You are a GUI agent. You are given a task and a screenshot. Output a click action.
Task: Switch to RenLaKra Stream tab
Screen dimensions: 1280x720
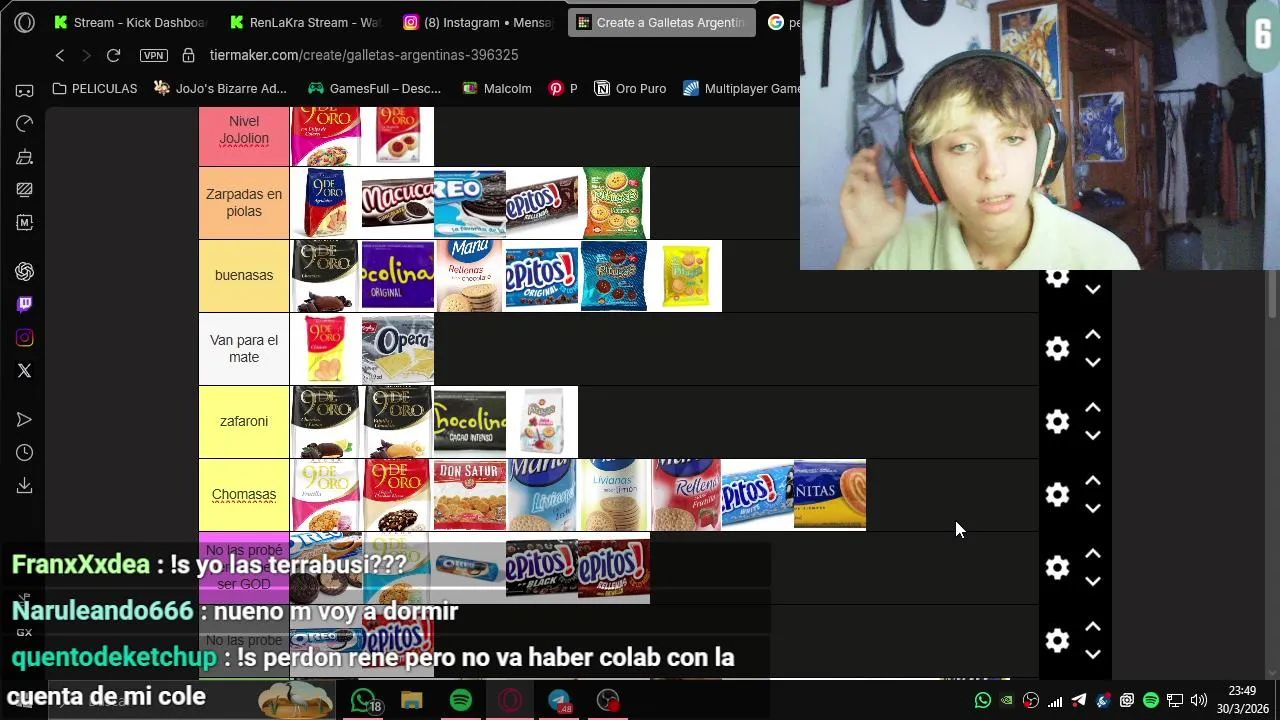(x=305, y=22)
